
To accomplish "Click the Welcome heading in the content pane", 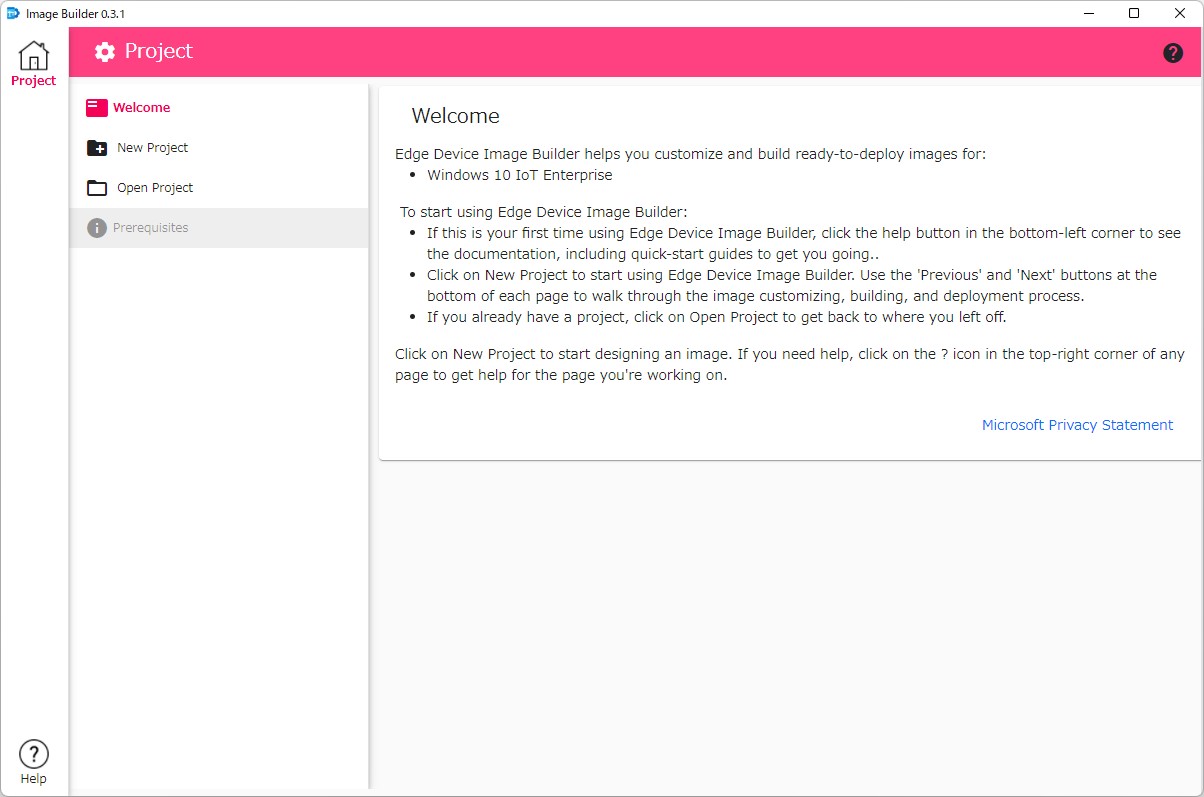I will [456, 116].
